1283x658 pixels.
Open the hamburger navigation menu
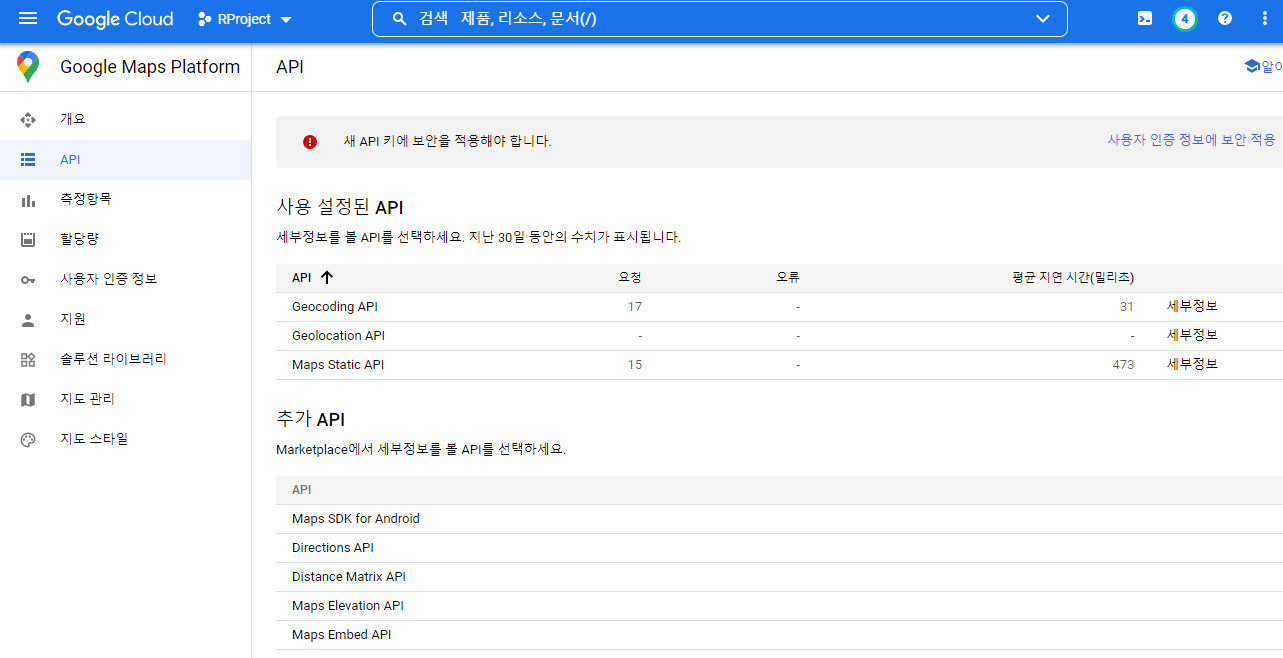pyautogui.click(x=28, y=19)
